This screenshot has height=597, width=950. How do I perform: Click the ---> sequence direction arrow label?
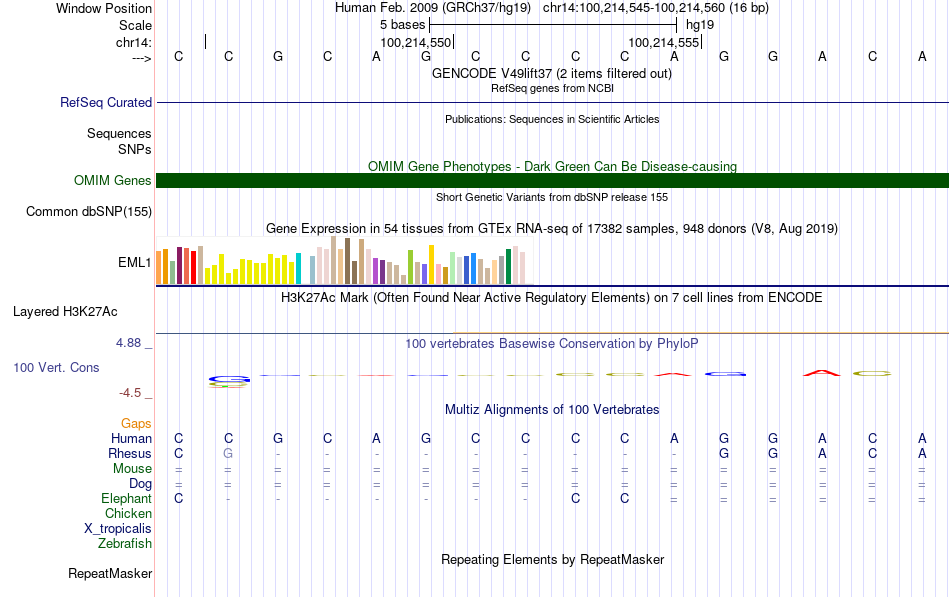pos(142,58)
